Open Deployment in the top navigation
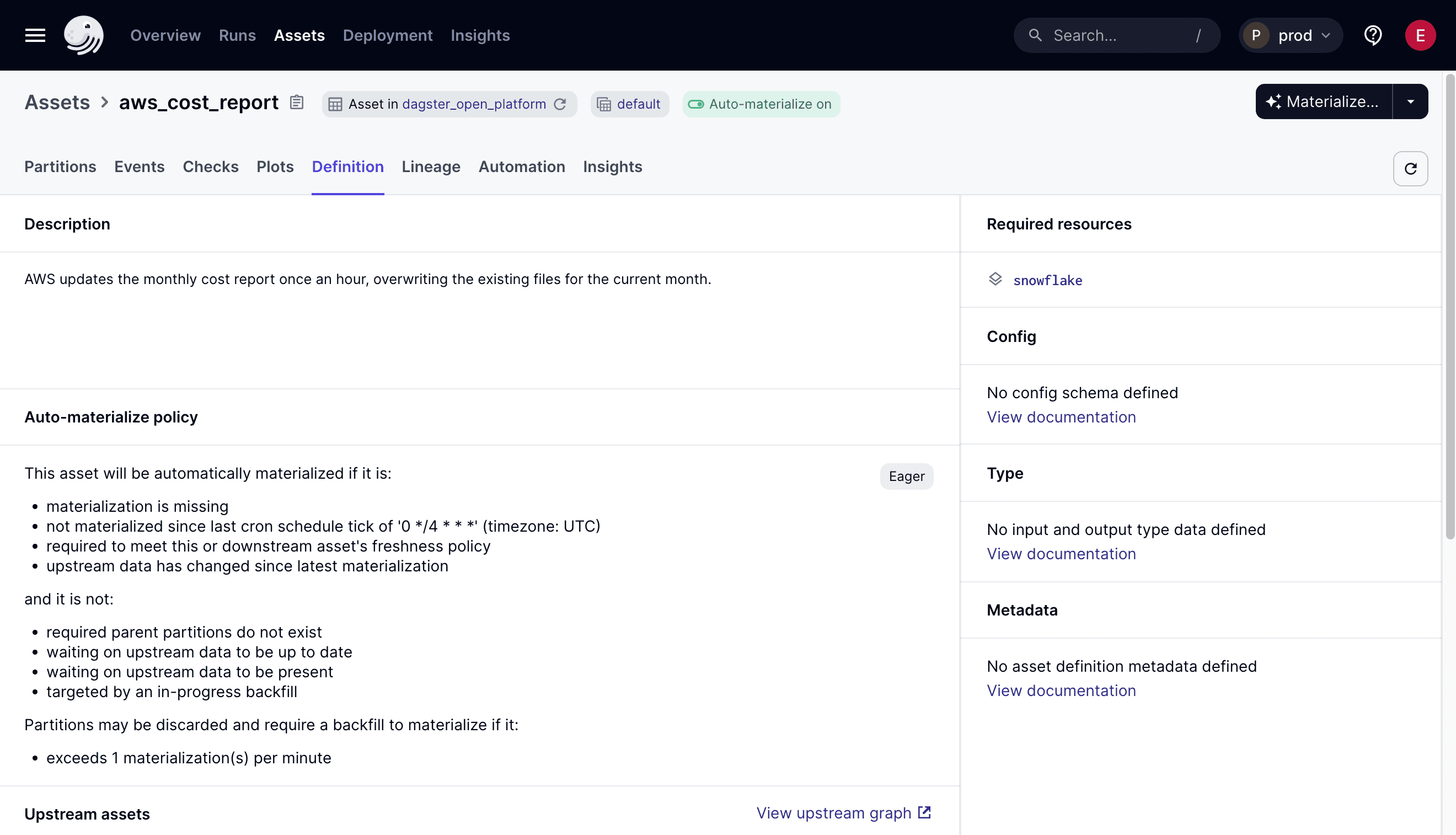The image size is (1456, 835). coord(388,35)
